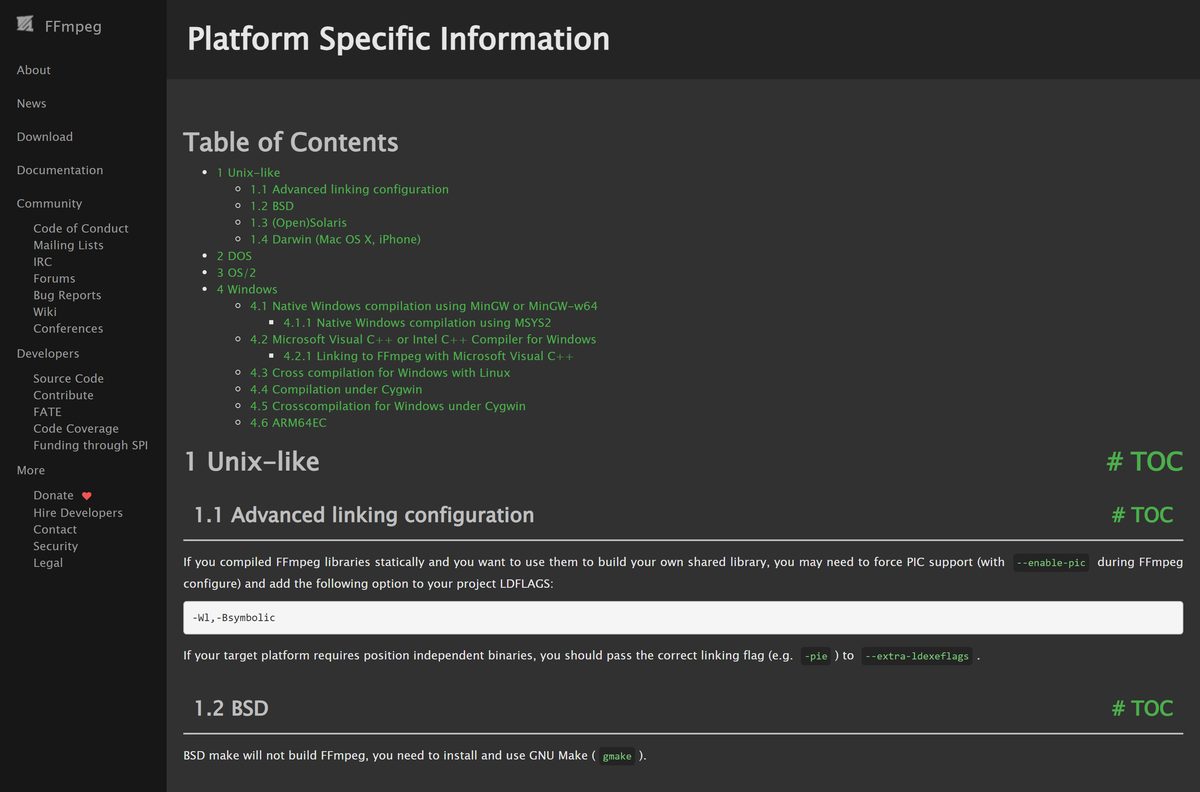
Task: Open '4.1.1 Native Windows compilation using MSYS2' entry
Action: (x=417, y=322)
